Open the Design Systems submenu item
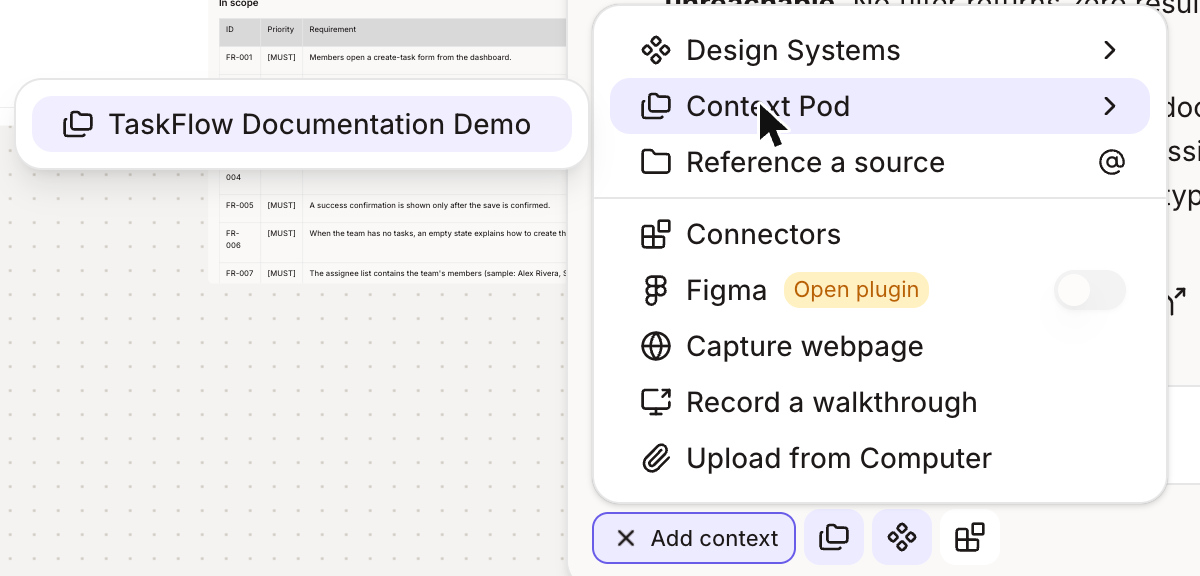 coord(880,50)
